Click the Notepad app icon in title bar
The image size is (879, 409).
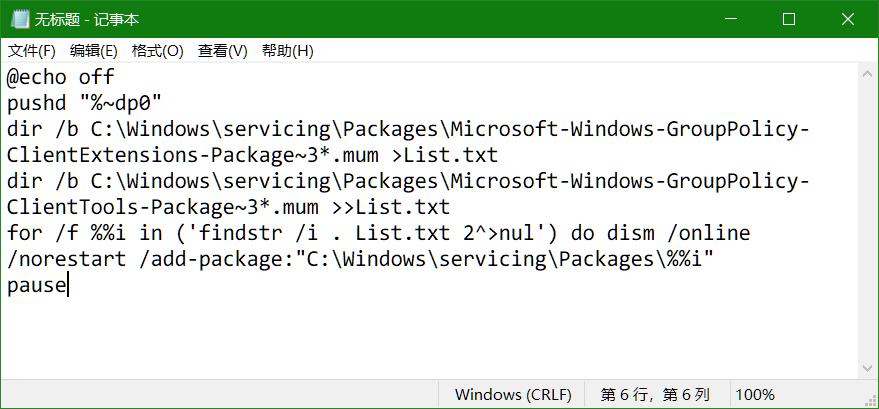[18, 20]
